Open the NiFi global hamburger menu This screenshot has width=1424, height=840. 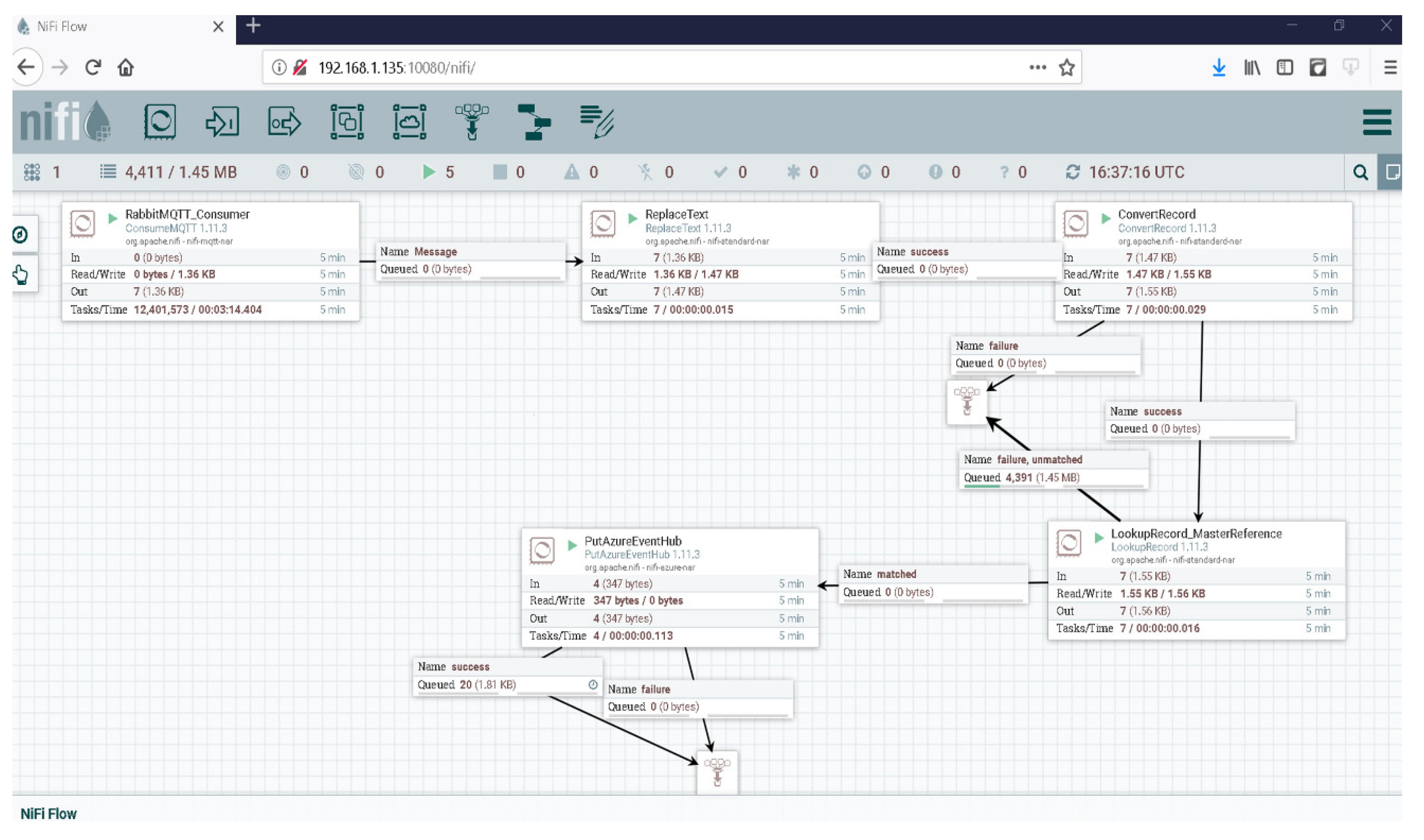pos(1378,122)
